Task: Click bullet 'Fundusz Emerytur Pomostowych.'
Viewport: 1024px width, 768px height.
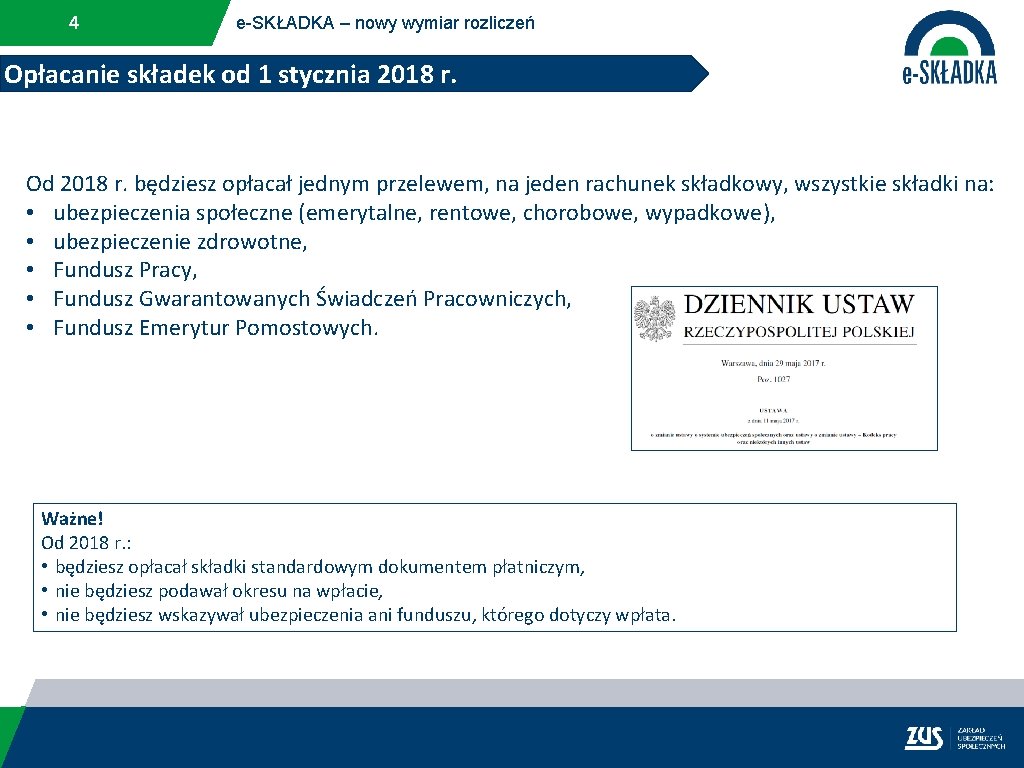Action: (216, 327)
